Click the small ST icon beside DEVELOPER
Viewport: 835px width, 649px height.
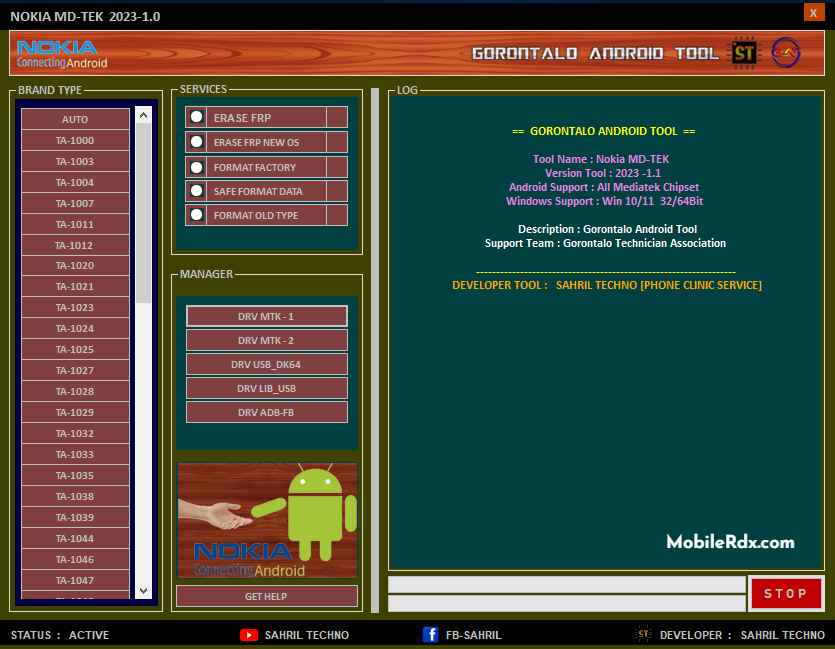click(643, 634)
